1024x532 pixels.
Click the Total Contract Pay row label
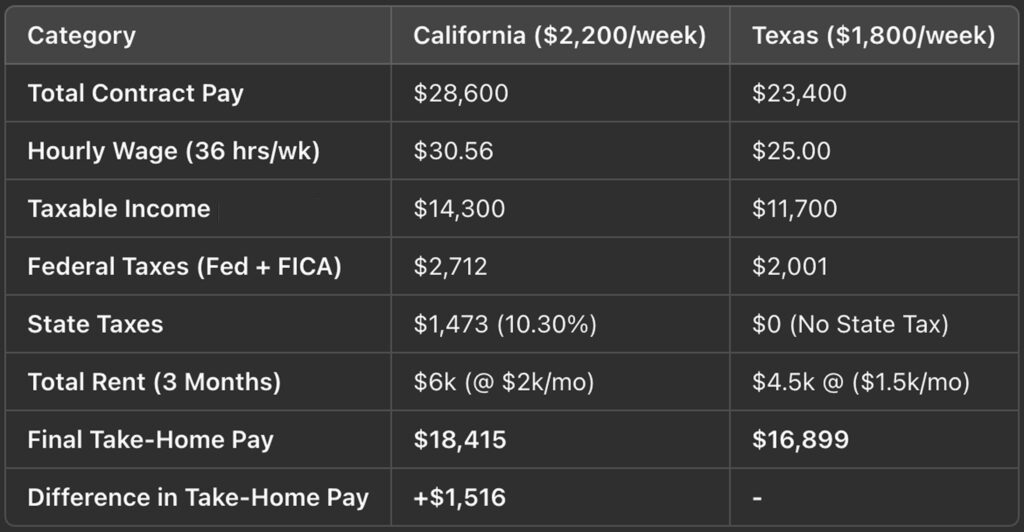(x=135, y=94)
